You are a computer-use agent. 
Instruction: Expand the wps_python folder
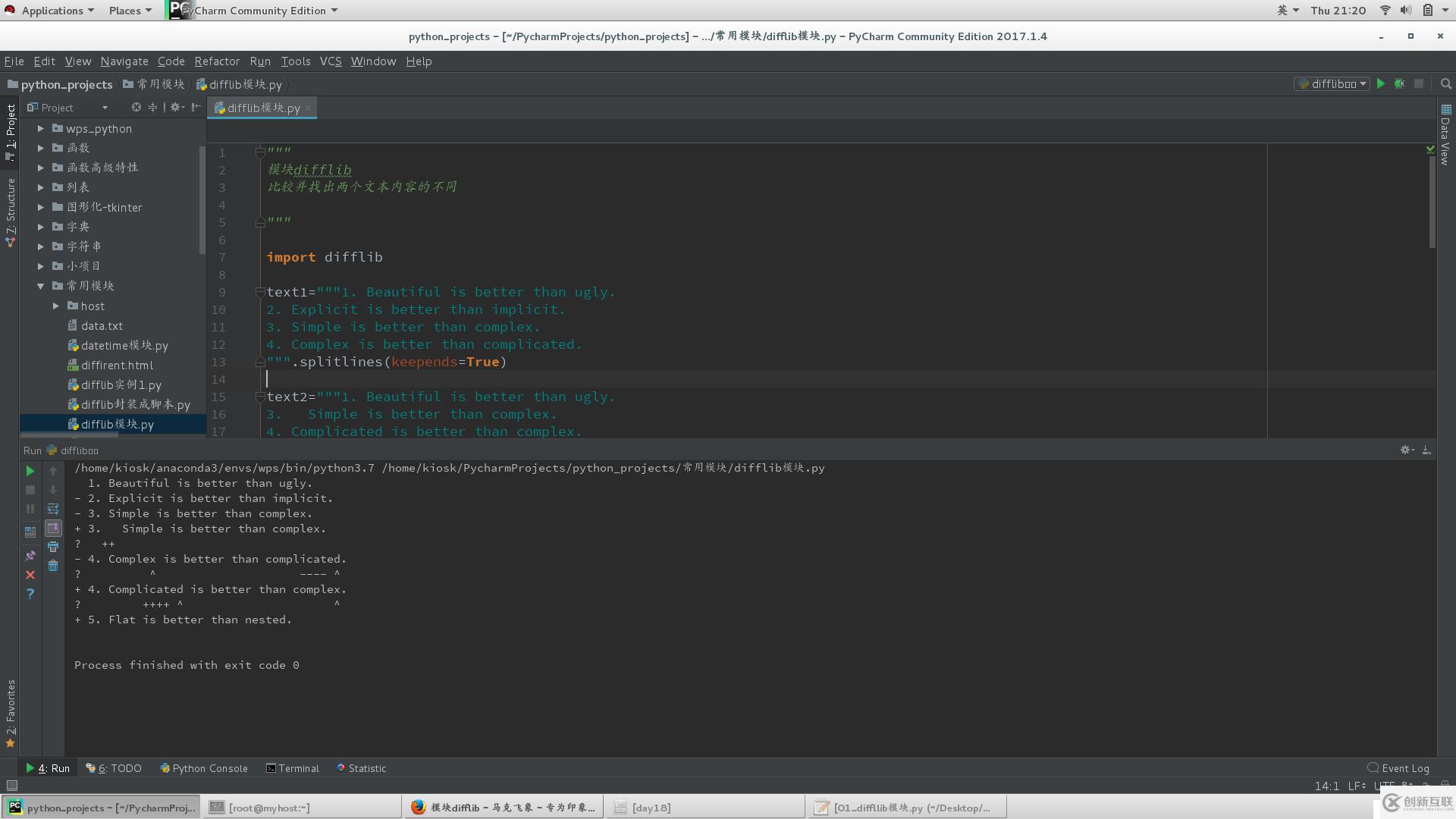pyautogui.click(x=41, y=129)
